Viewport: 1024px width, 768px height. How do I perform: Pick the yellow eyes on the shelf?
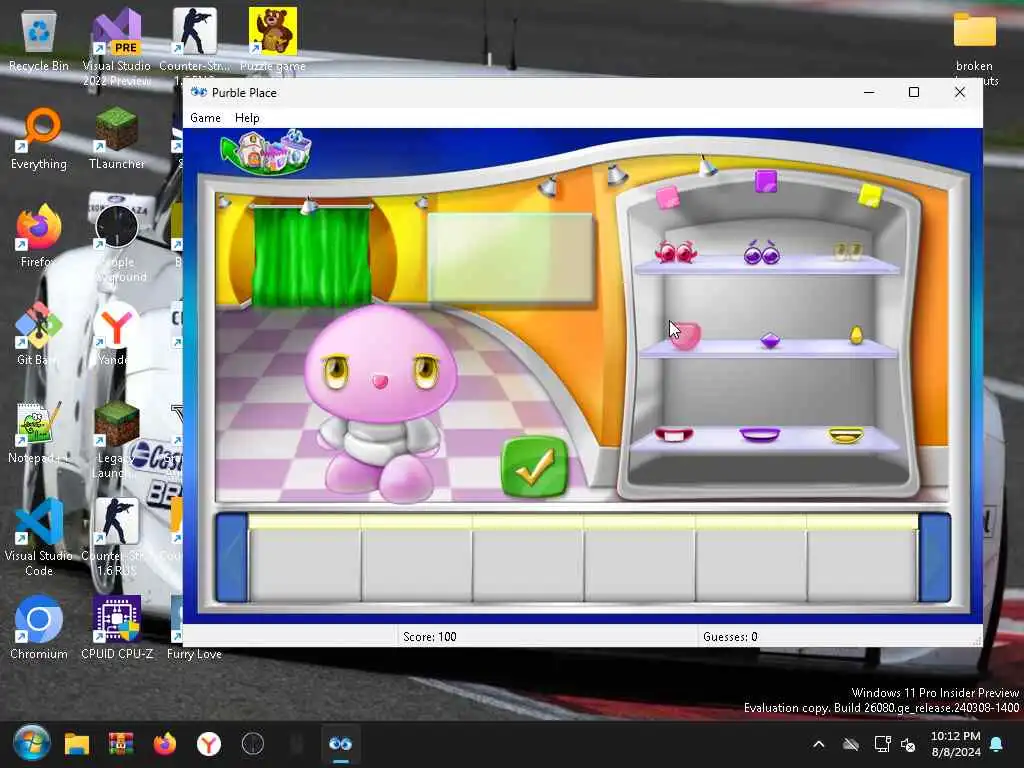pos(848,251)
